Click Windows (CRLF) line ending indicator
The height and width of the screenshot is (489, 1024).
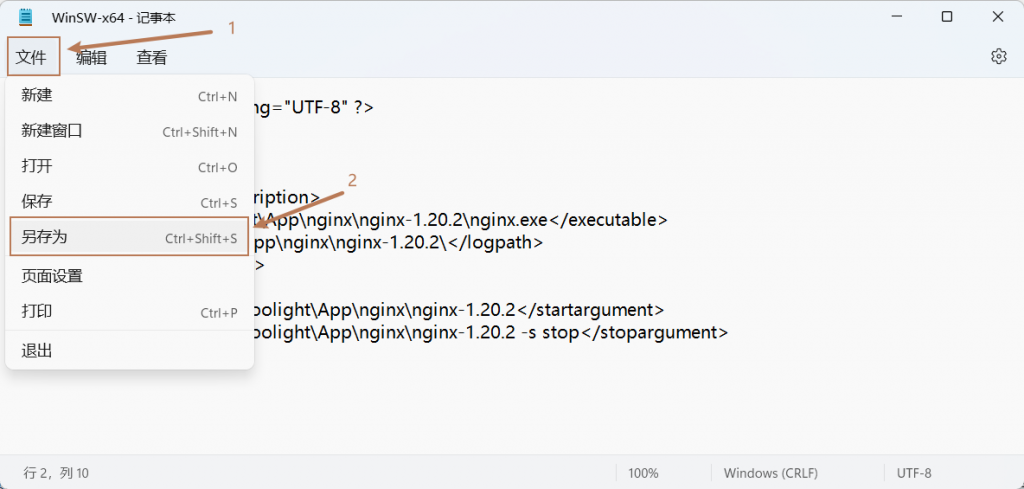(x=765, y=473)
